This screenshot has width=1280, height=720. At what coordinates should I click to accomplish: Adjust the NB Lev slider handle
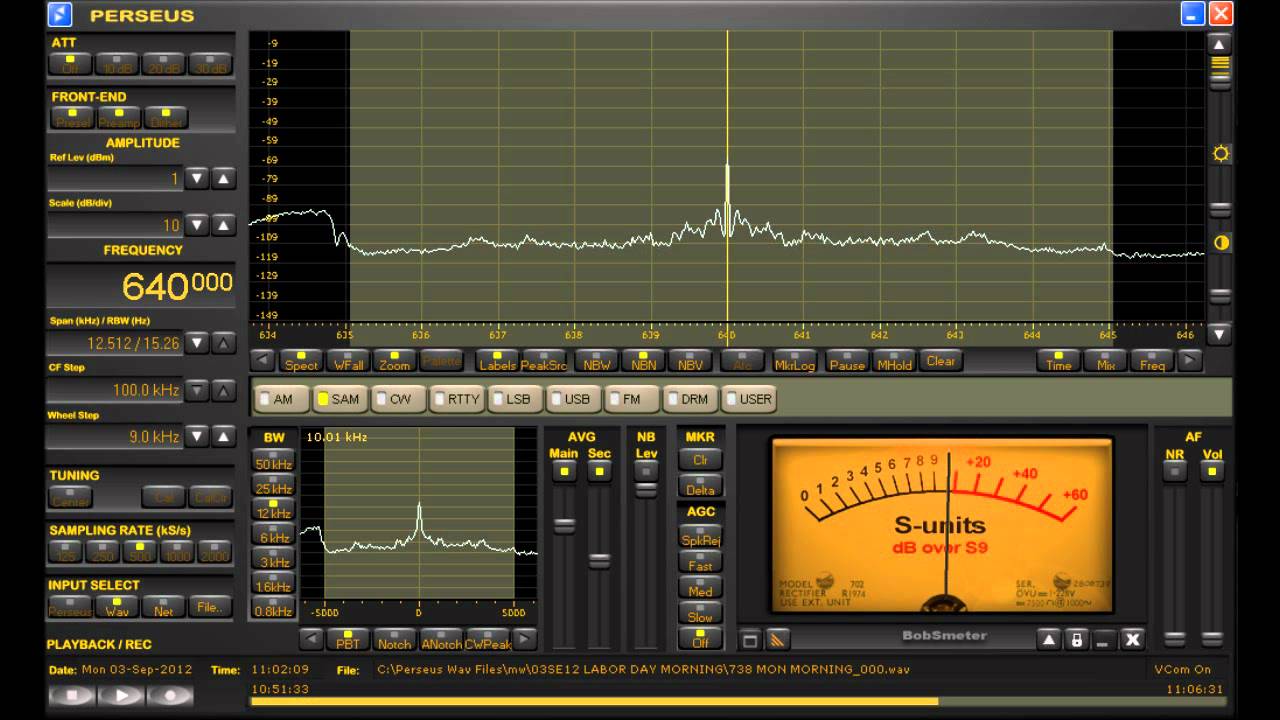click(646, 490)
